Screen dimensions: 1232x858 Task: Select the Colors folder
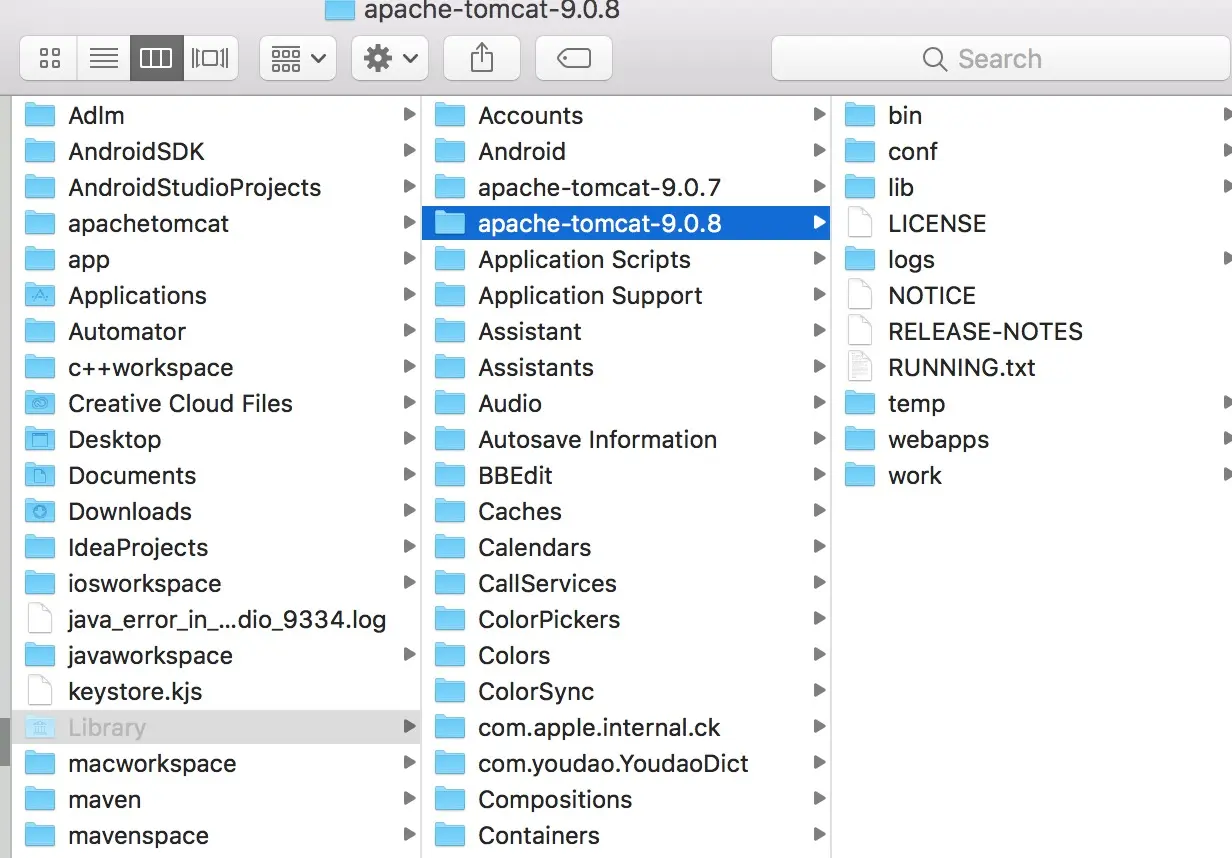point(626,656)
